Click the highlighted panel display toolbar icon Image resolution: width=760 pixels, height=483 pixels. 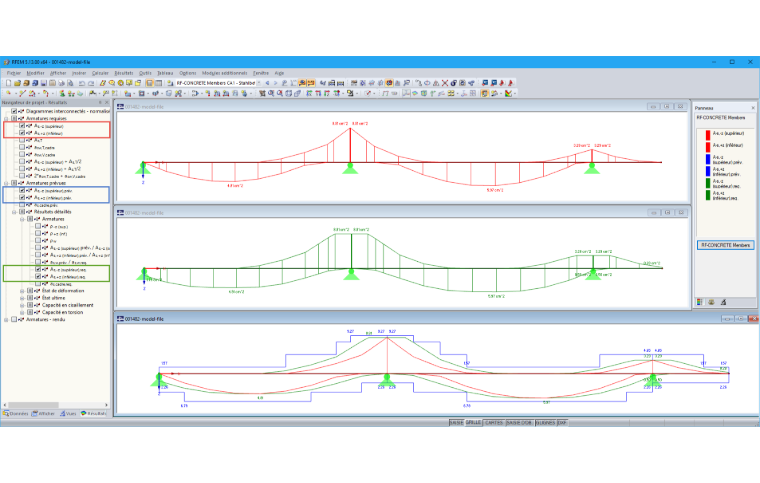click(484, 93)
